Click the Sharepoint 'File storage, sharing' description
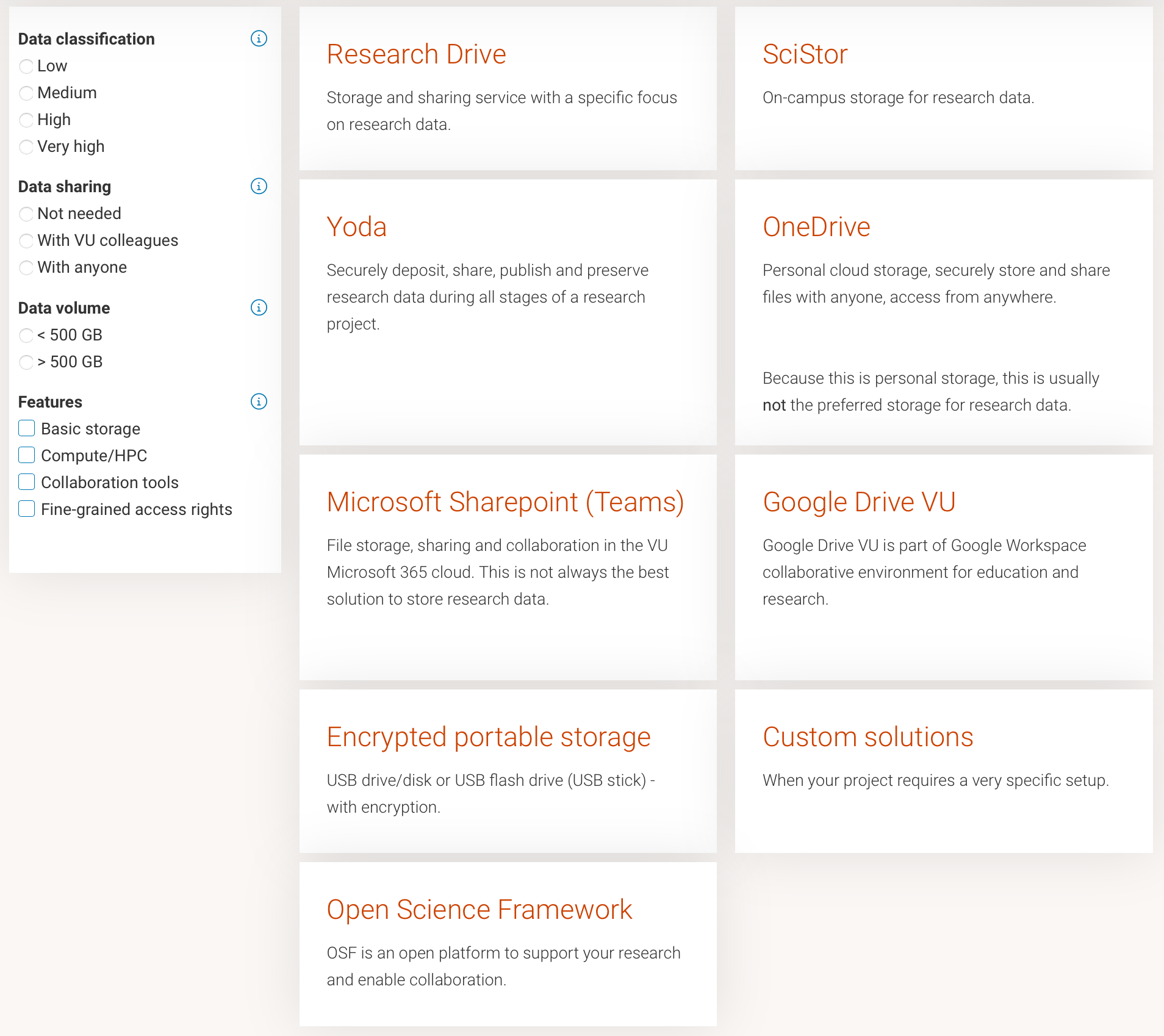 tap(498, 572)
